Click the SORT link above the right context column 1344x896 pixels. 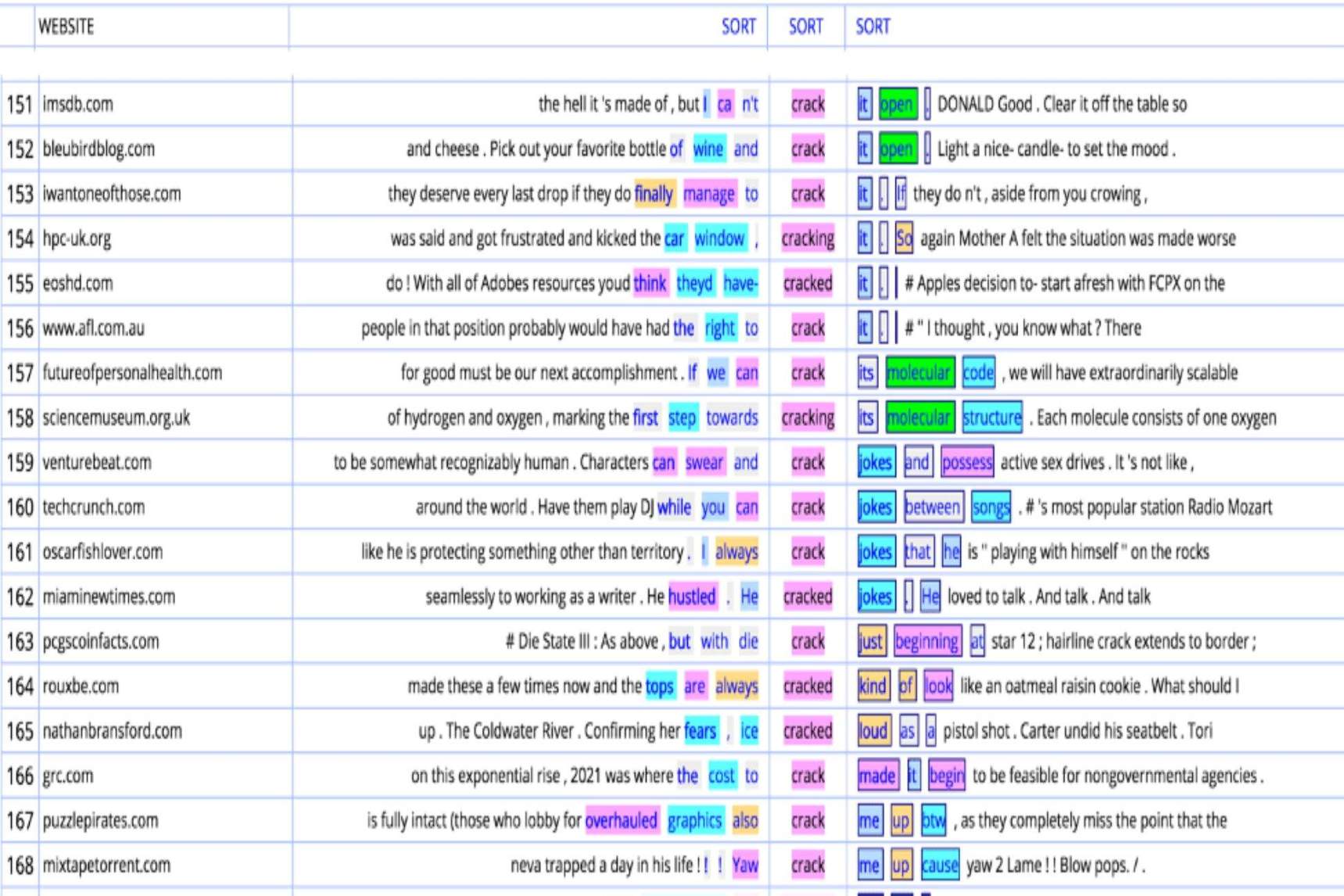[873, 27]
